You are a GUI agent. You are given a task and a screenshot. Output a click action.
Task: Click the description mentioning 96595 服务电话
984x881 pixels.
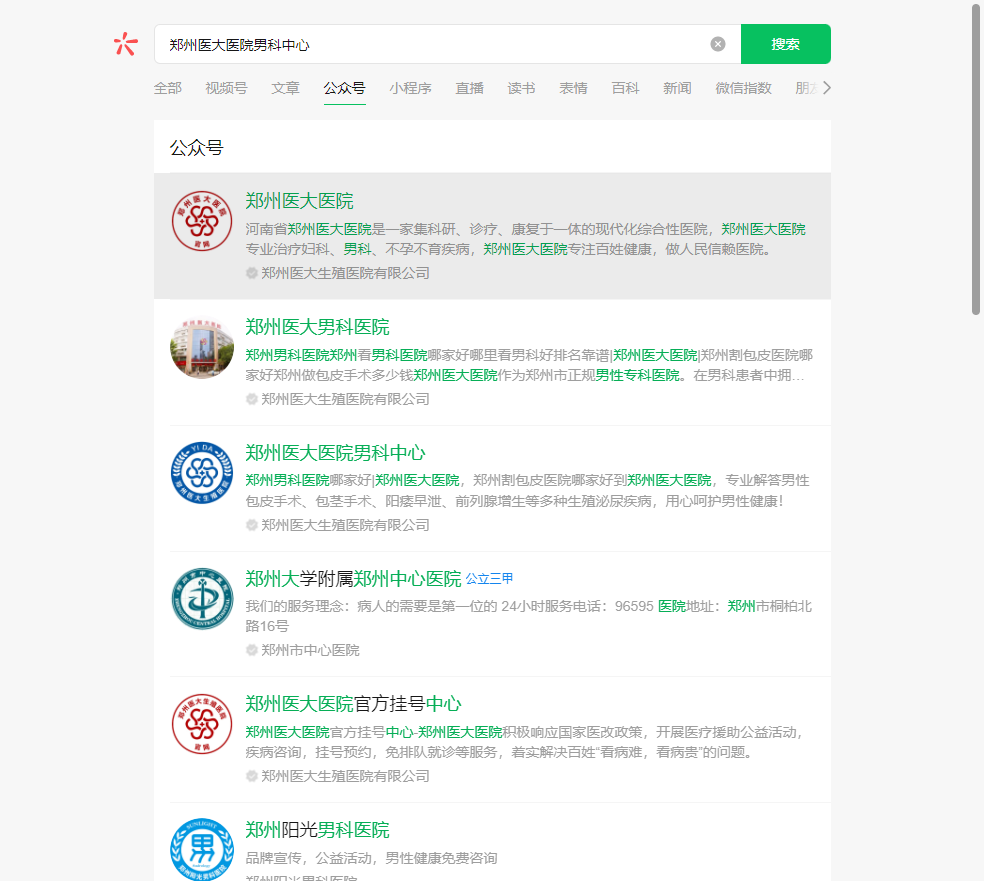[x=528, y=616]
